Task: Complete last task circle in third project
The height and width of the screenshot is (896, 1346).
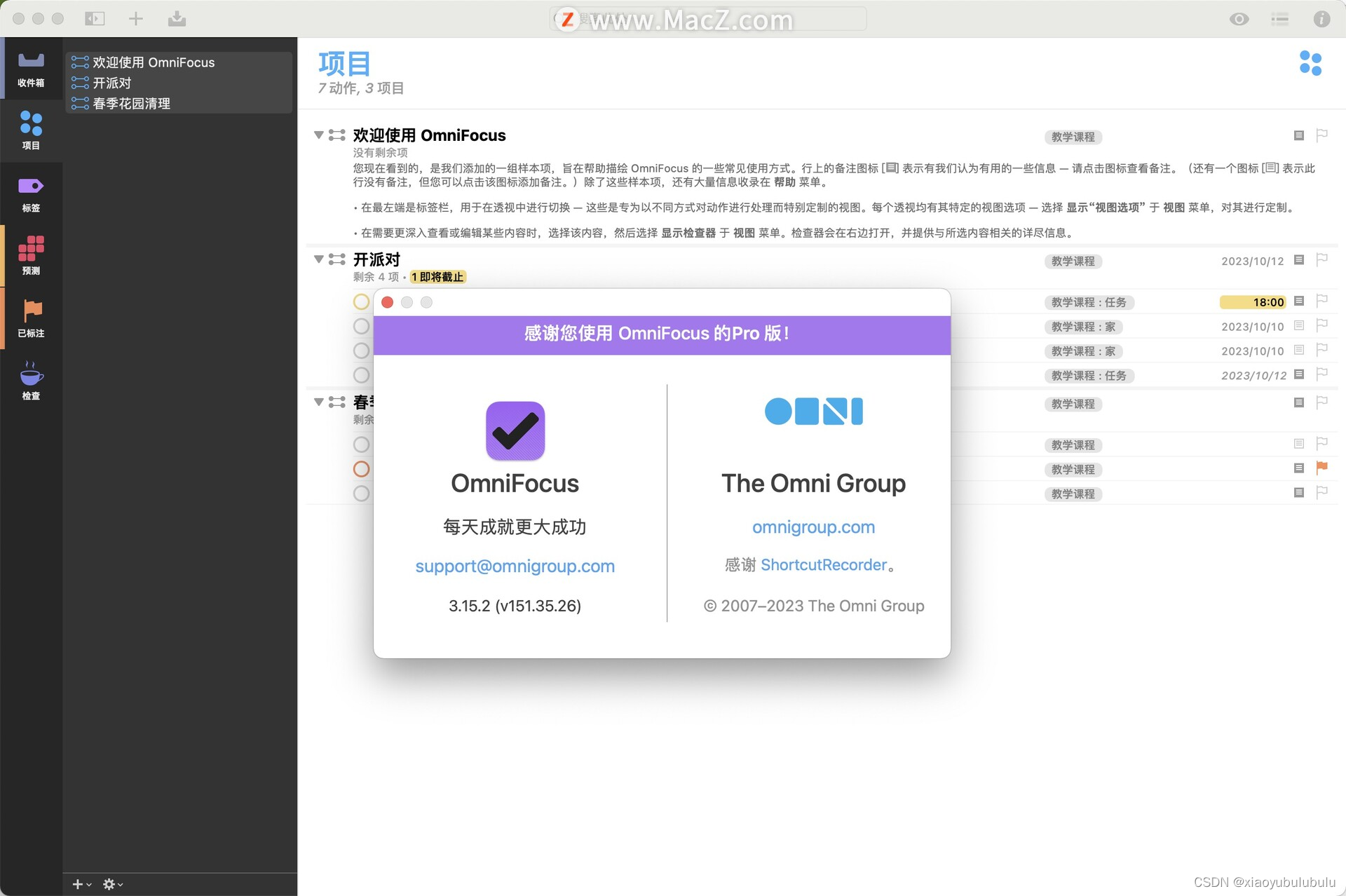Action: click(x=361, y=494)
